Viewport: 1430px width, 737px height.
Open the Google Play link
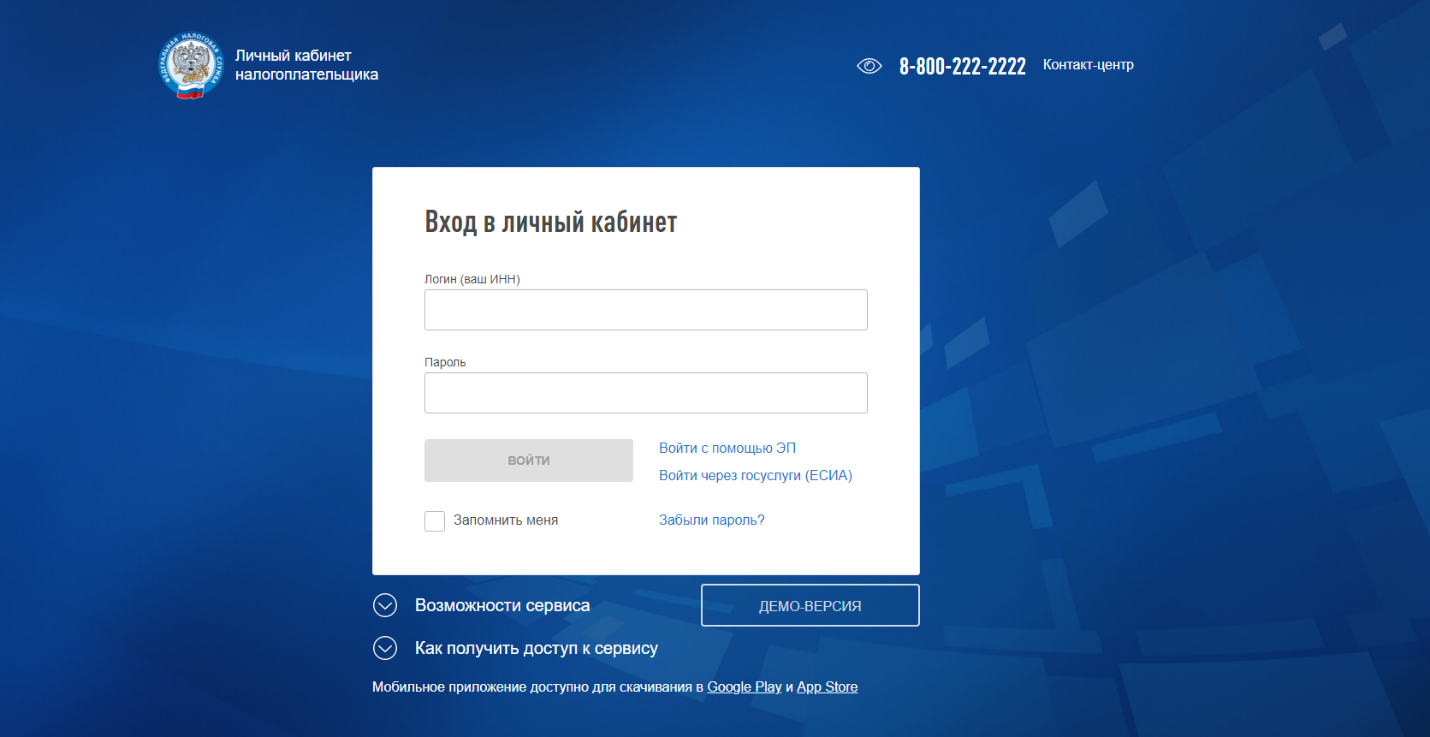pos(744,687)
